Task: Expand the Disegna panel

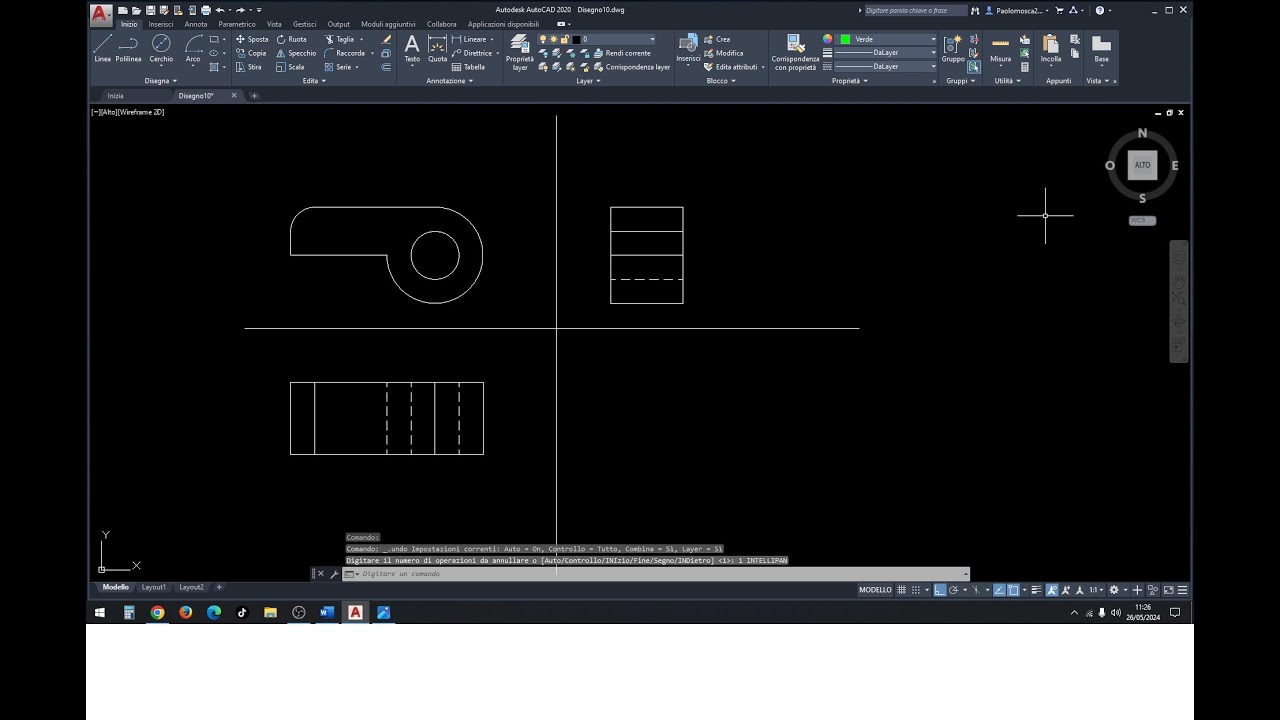Action: pyautogui.click(x=160, y=81)
